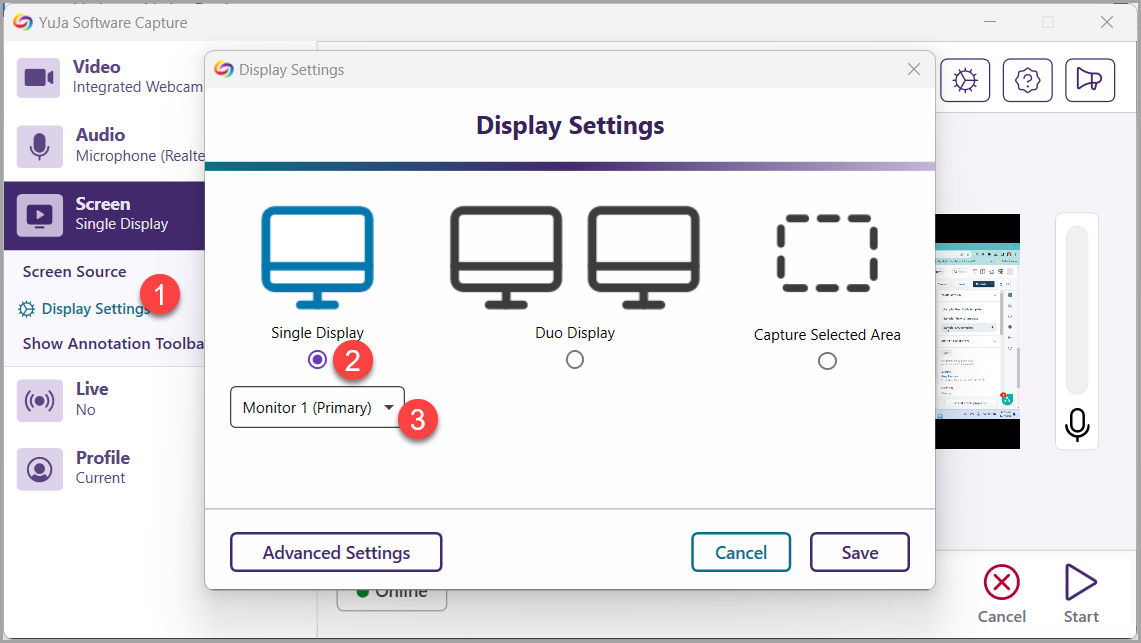Save the display settings

tap(859, 552)
